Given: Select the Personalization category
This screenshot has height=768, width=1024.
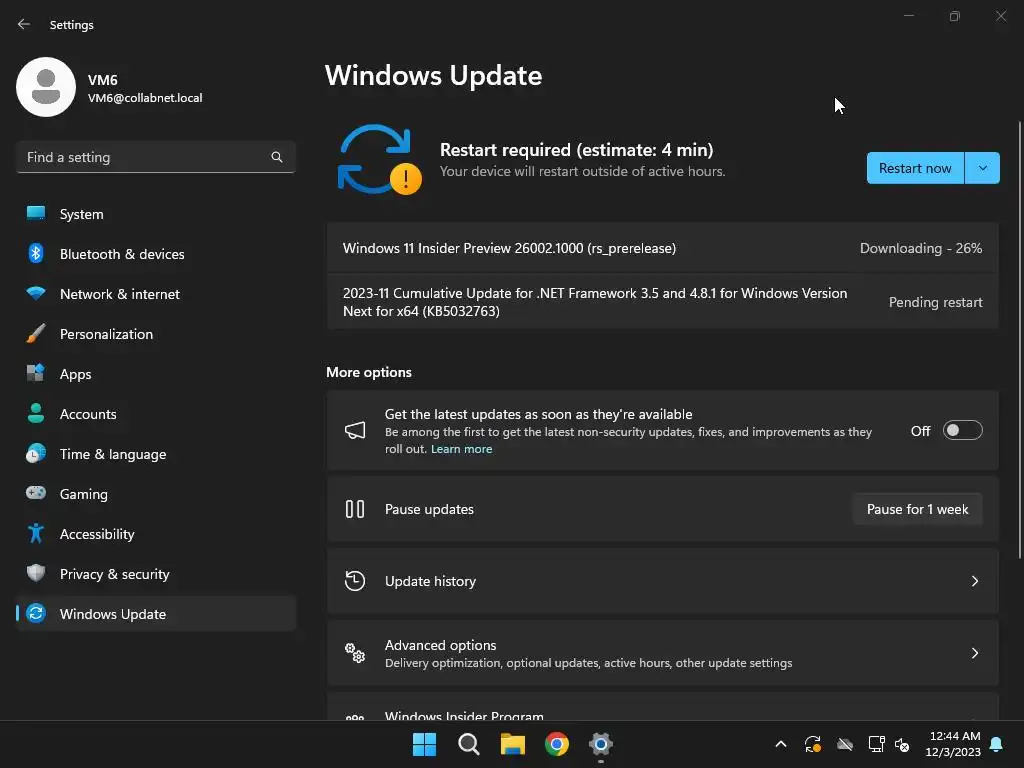Looking at the screenshot, I should click(x=156, y=333).
